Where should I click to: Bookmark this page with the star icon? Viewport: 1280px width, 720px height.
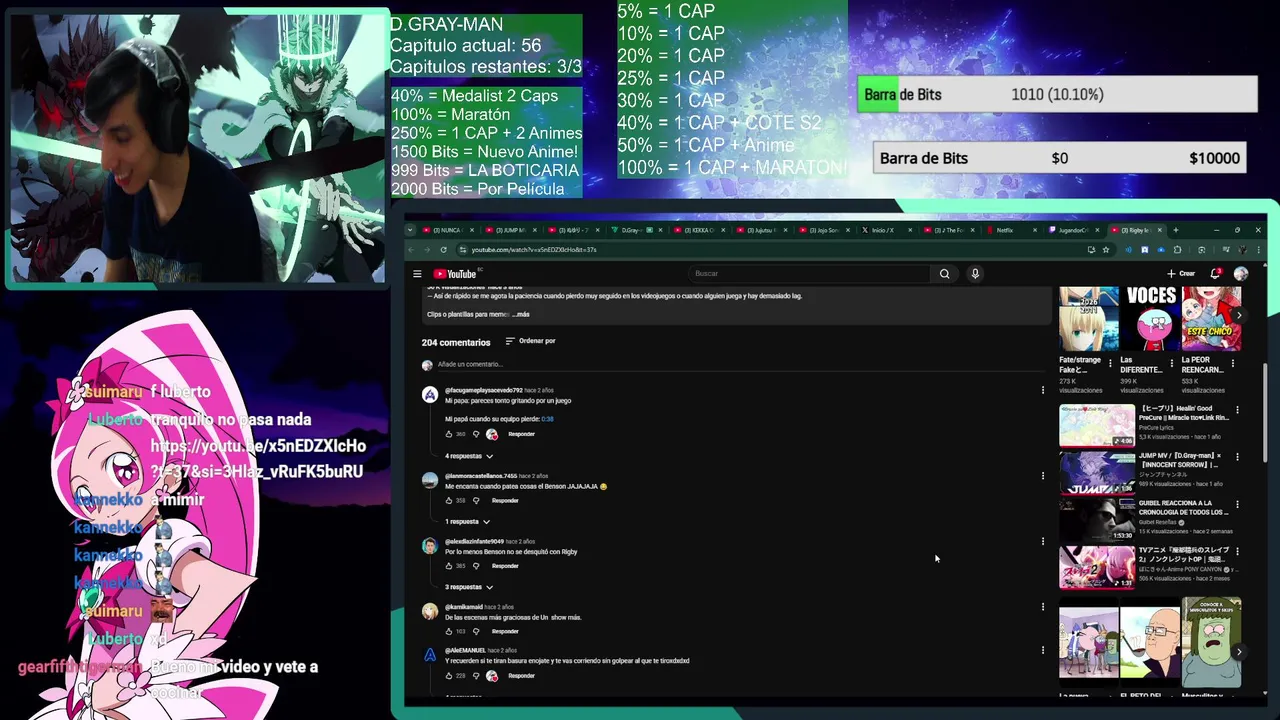[x=1106, y=249]
